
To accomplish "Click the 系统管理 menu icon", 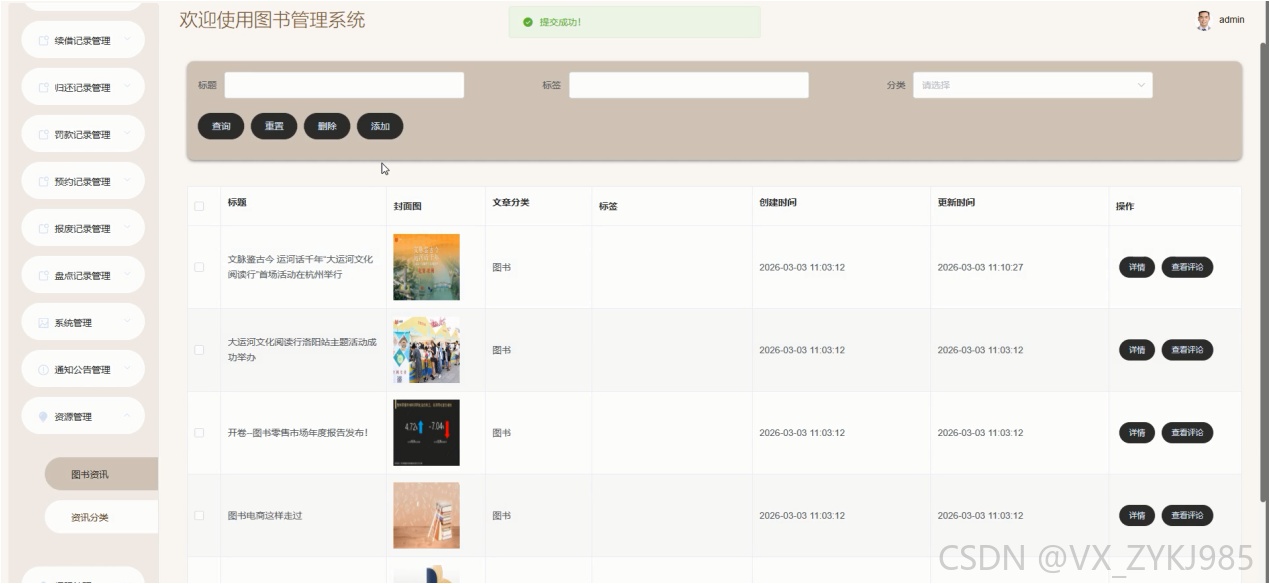I will point(43,323).
